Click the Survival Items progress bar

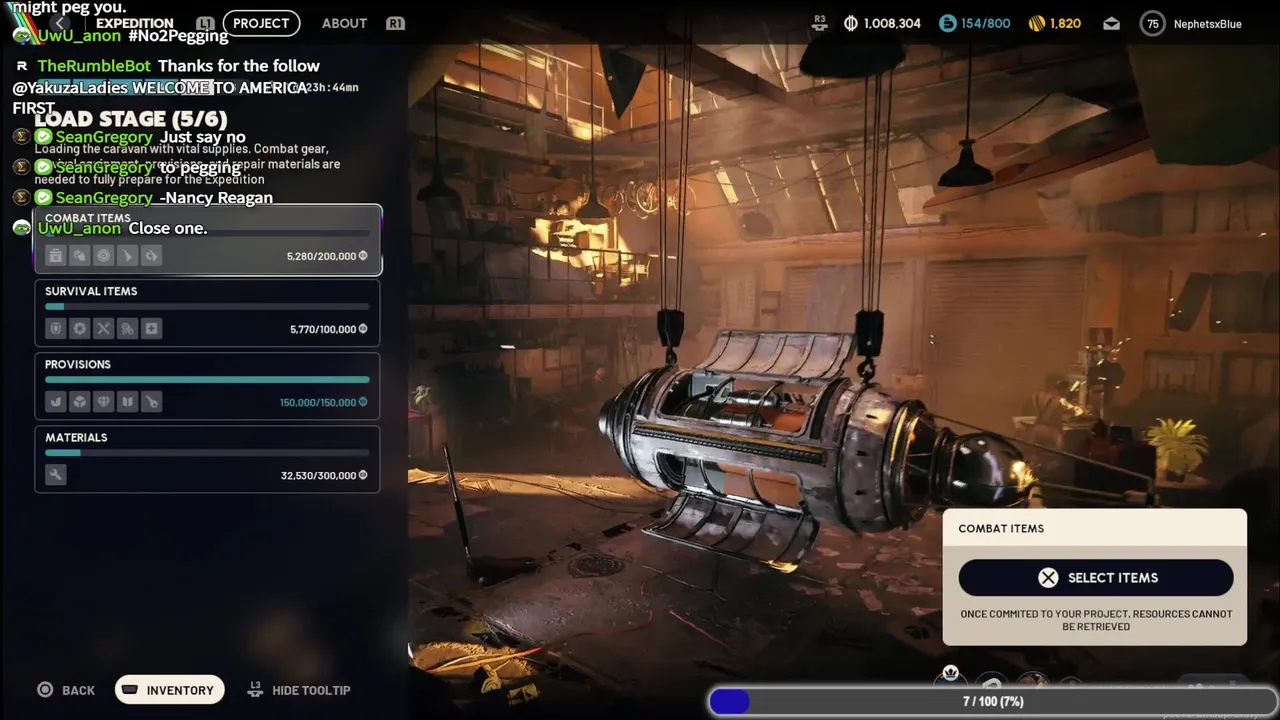point(207,307)
